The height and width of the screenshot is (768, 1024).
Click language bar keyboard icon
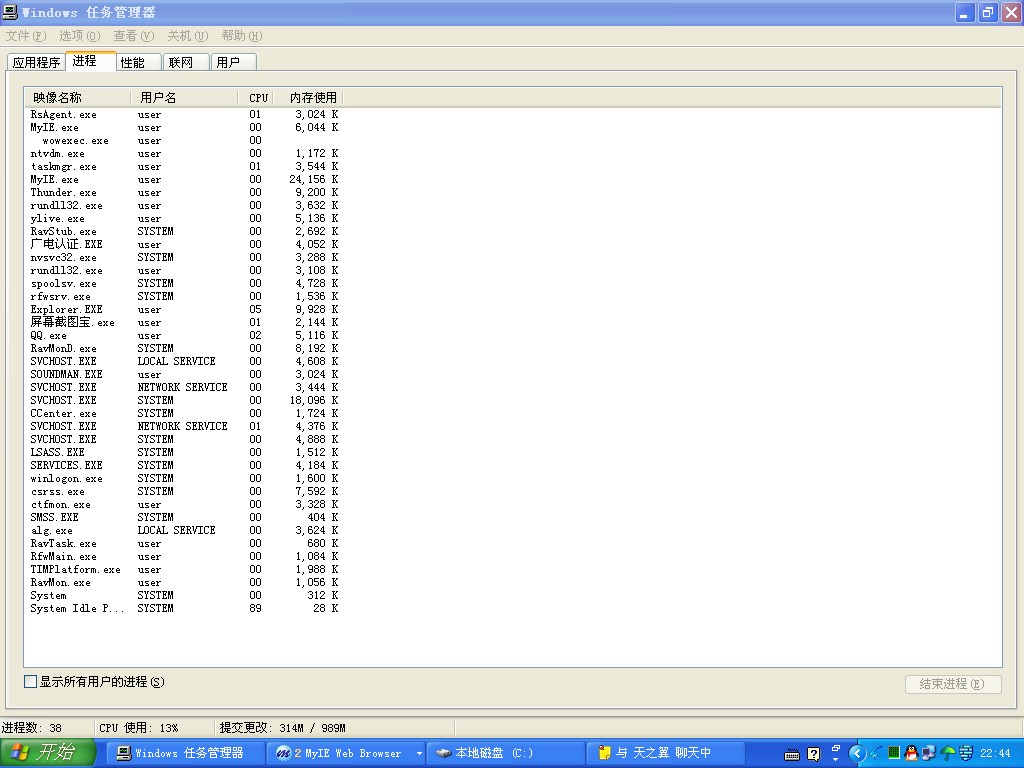click(x=792, y=754)
